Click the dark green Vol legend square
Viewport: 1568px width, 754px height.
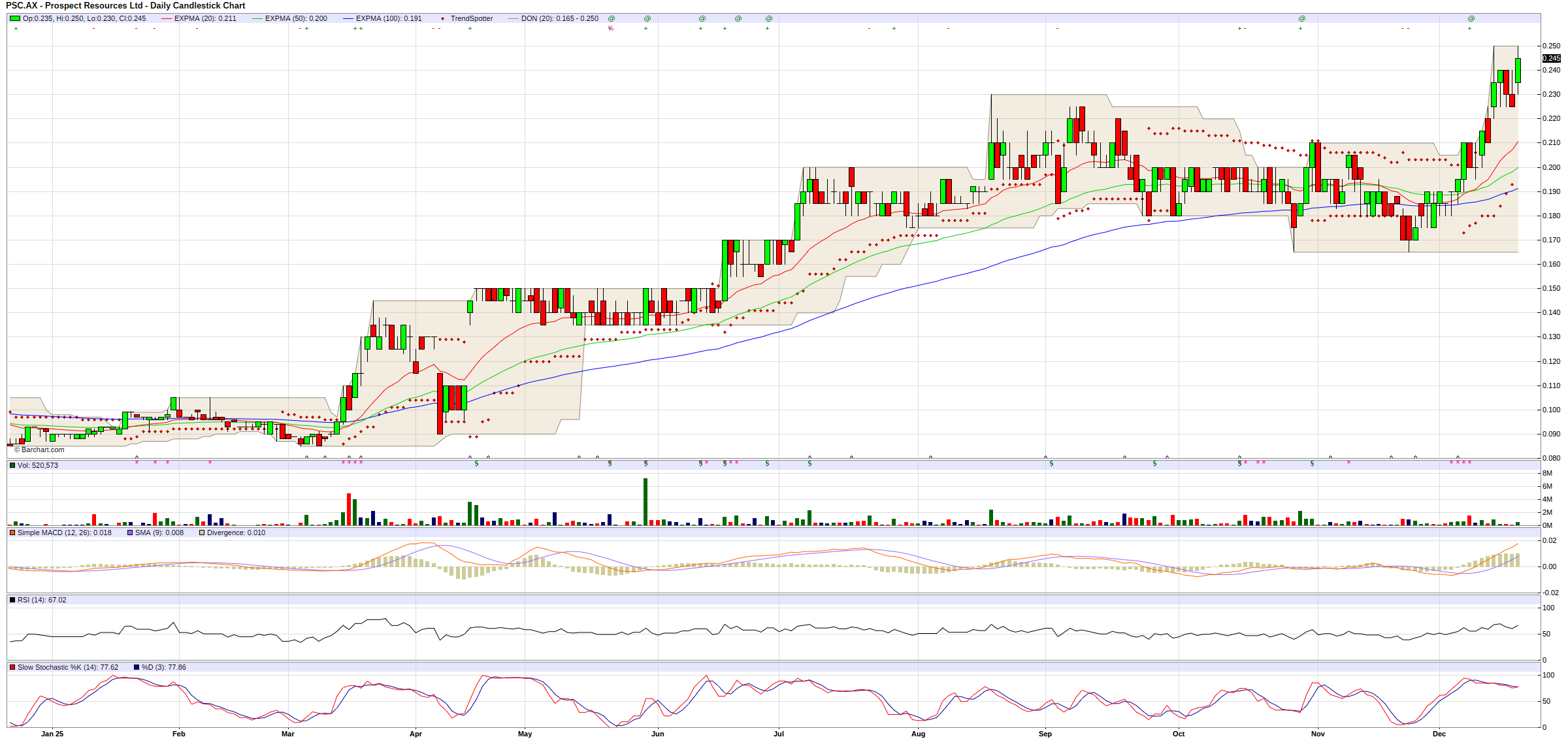click(x=12, y=465)
